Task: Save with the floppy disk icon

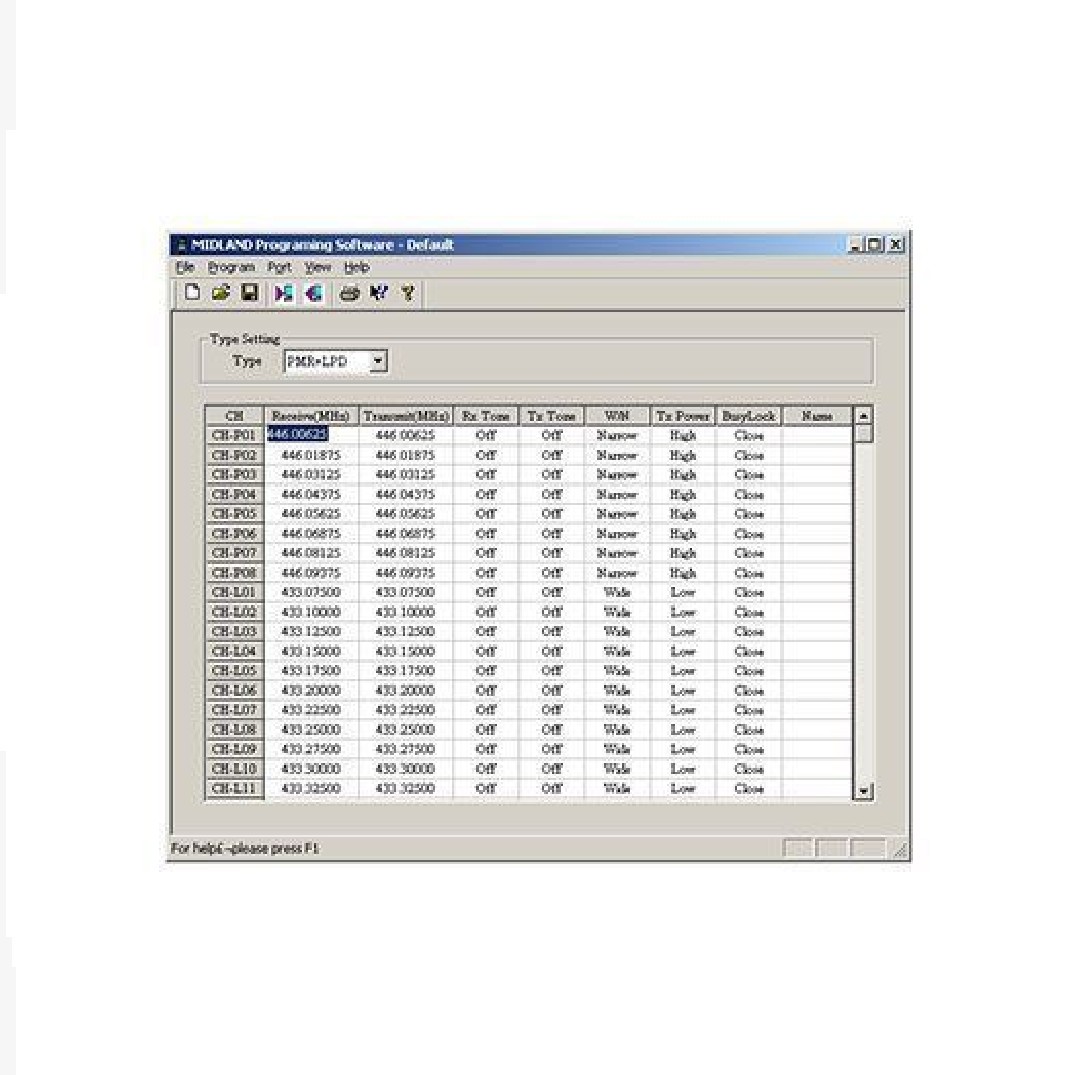Action: click(x=250, y=293)
